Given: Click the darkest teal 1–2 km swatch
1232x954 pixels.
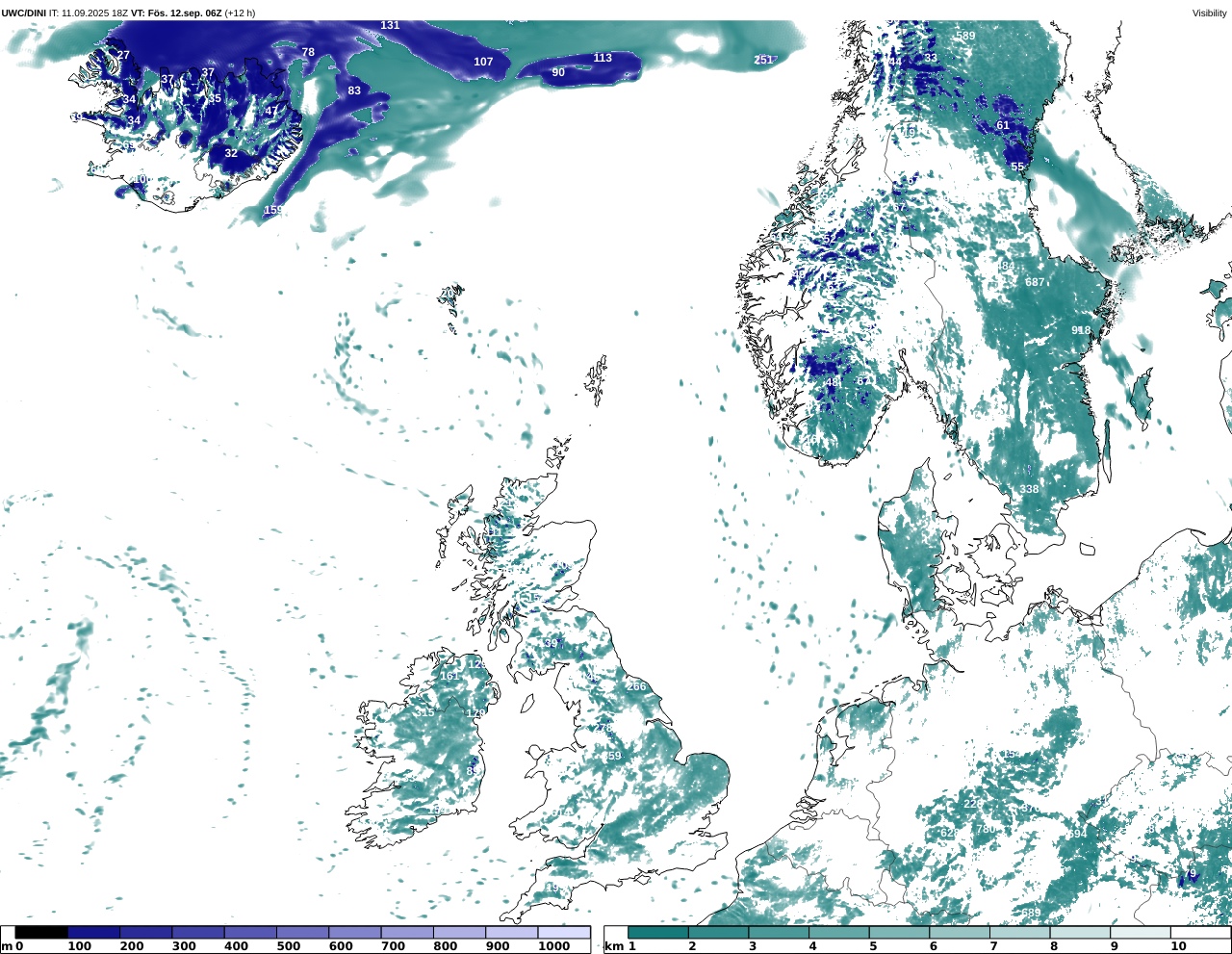Looking at the screenshot, I should click(x=658, y=932).
